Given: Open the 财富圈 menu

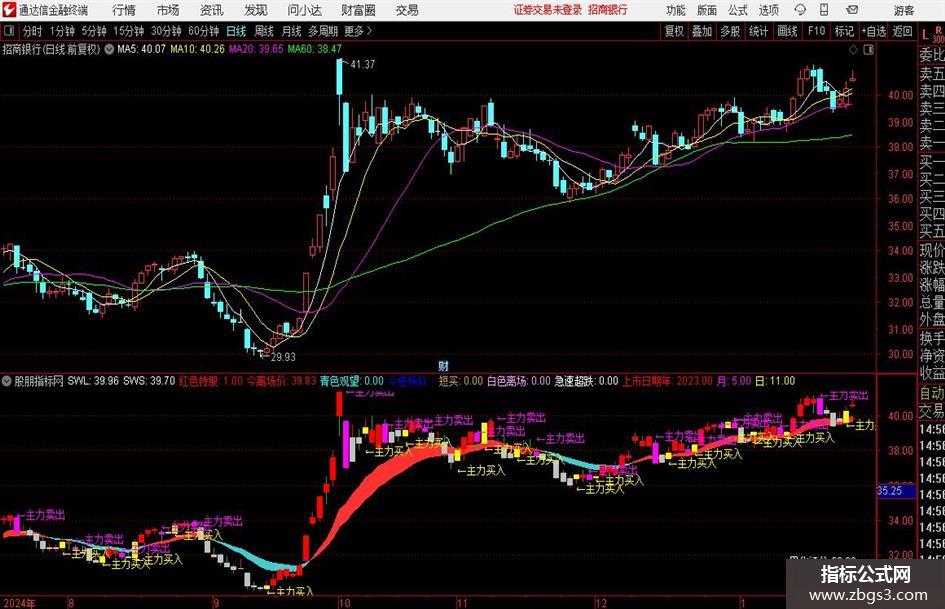Looking at the screenshot, I should (x=358, y=10).
